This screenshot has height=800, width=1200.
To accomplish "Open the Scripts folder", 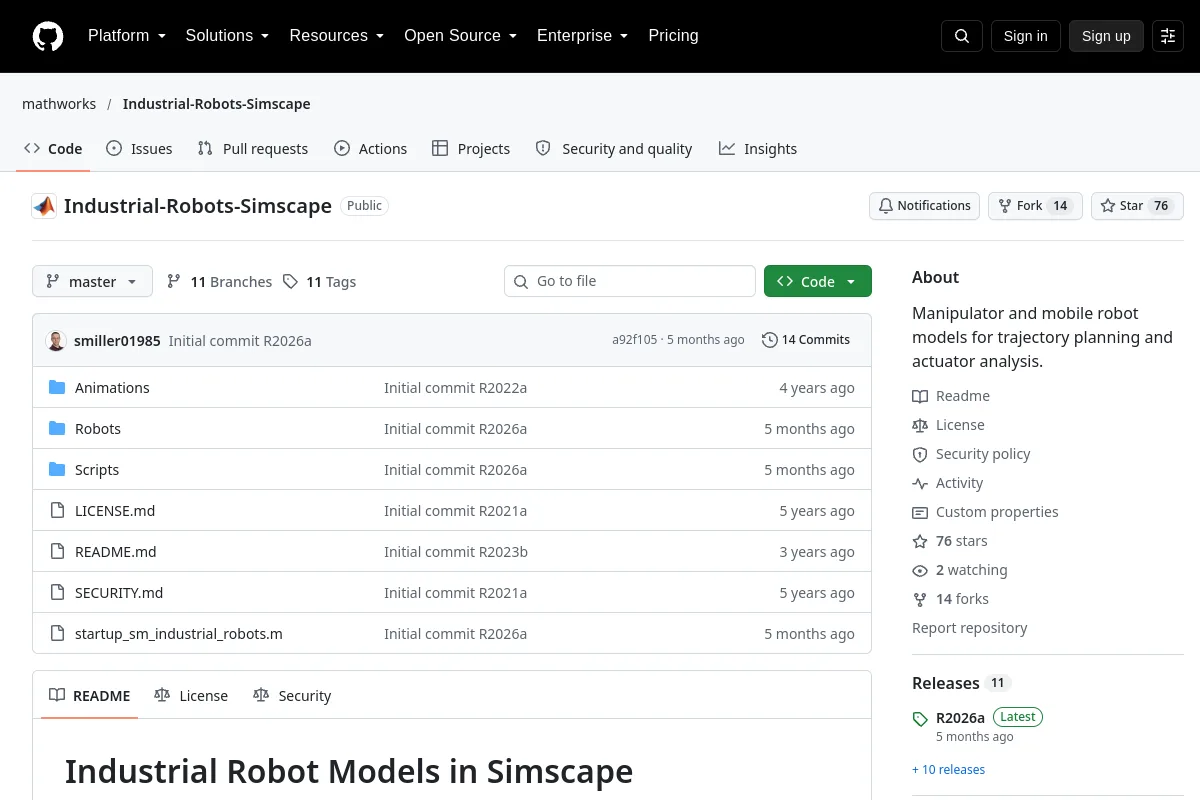I will [x=97, y=470].
